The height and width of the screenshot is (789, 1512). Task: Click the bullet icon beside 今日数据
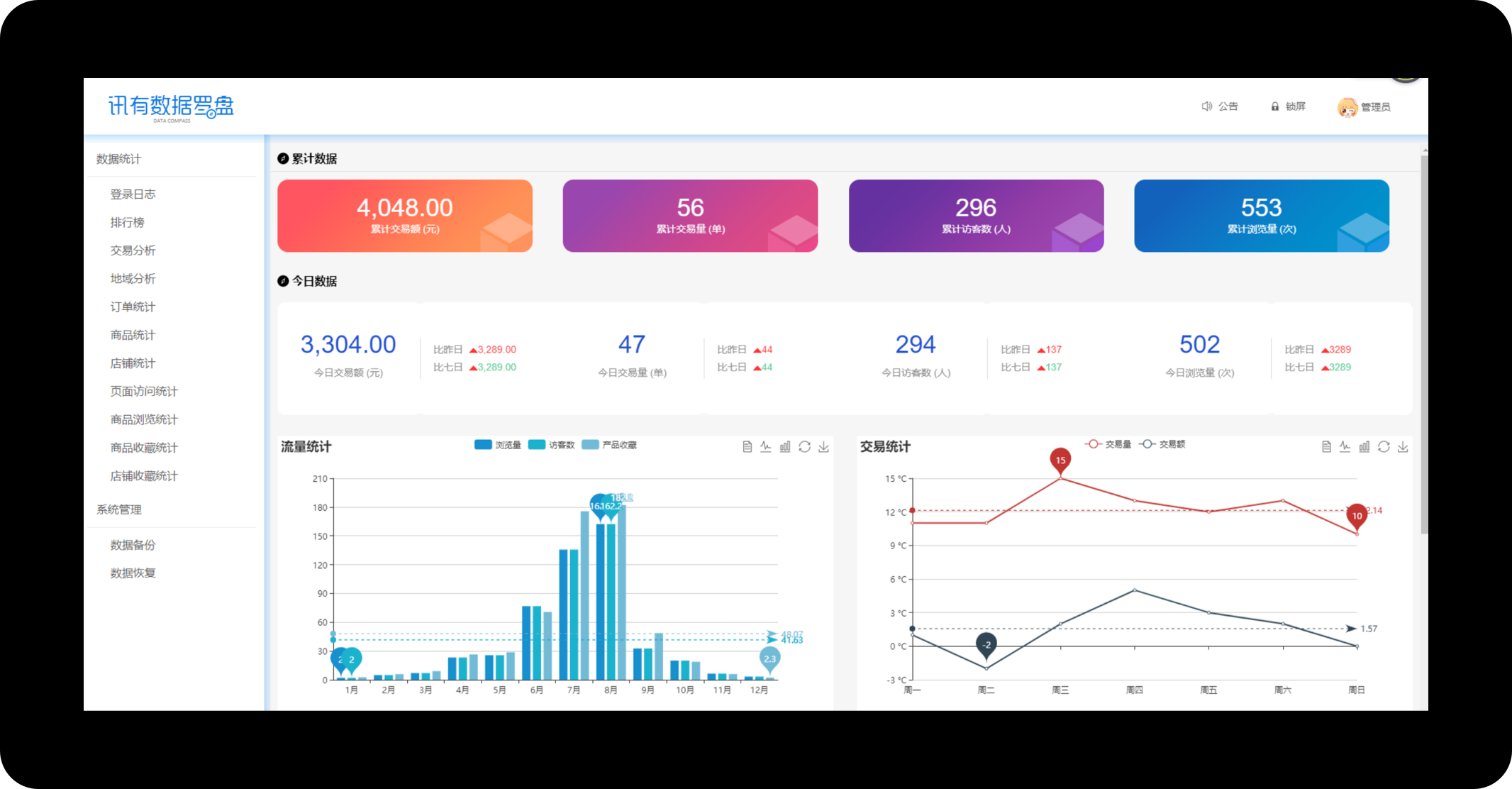pos(283,281)
